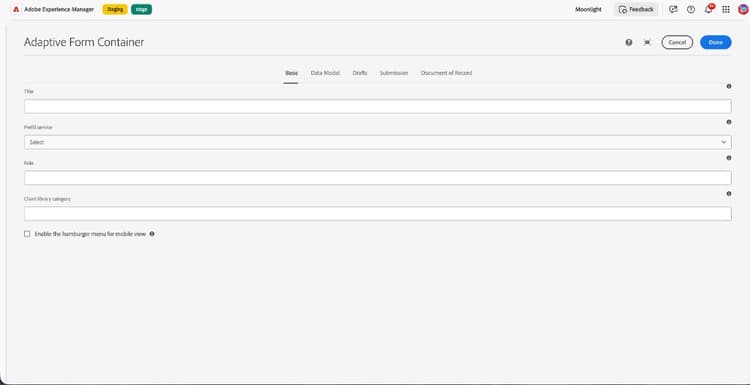The height and width of the screenshot is (385, 750).
Task: Show info icon for Title field
Action: coord(728,87)
